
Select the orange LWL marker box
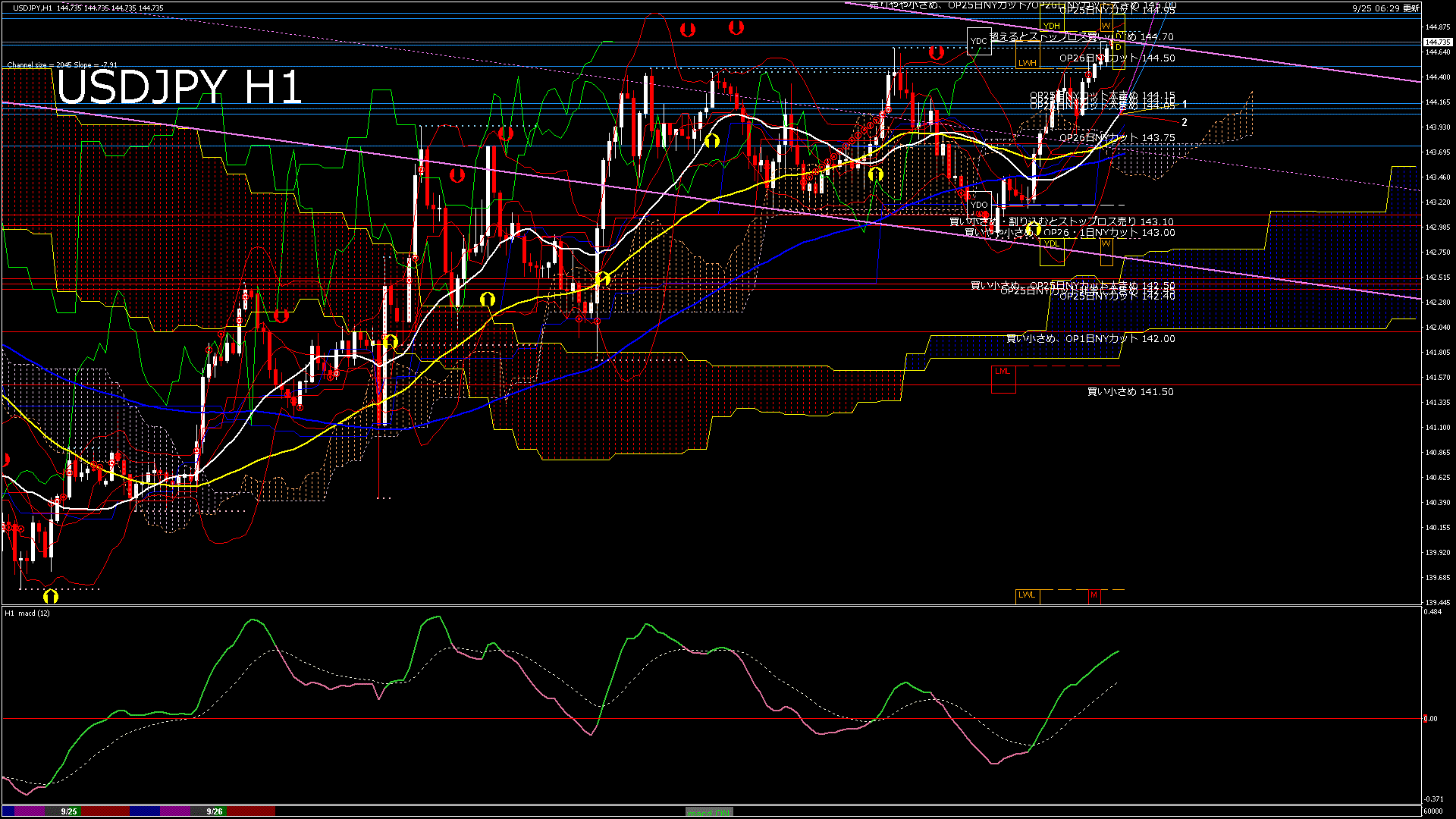(x=1027, y=595)
